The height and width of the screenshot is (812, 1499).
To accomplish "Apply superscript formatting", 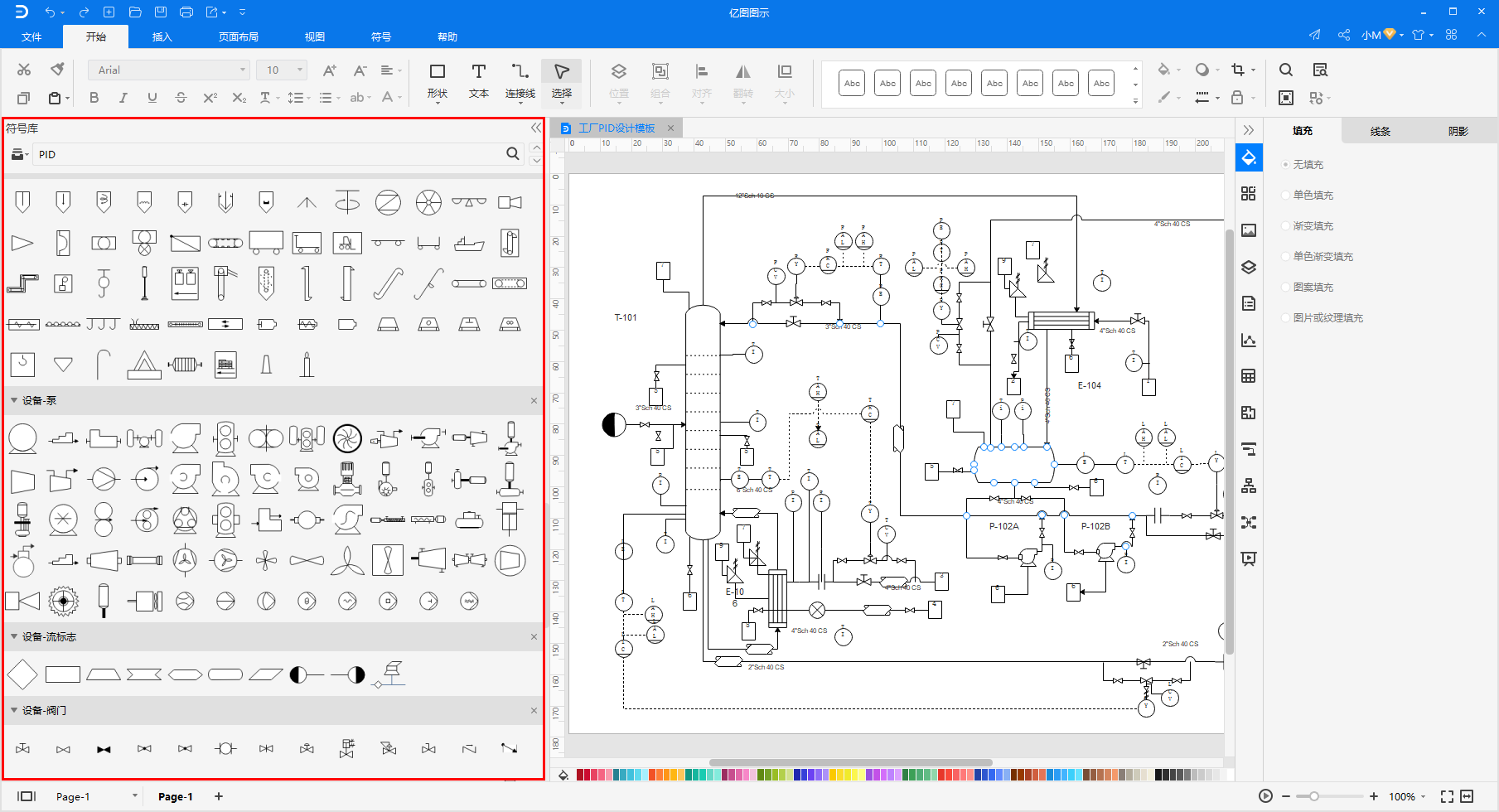I will [x=210, y=98].
